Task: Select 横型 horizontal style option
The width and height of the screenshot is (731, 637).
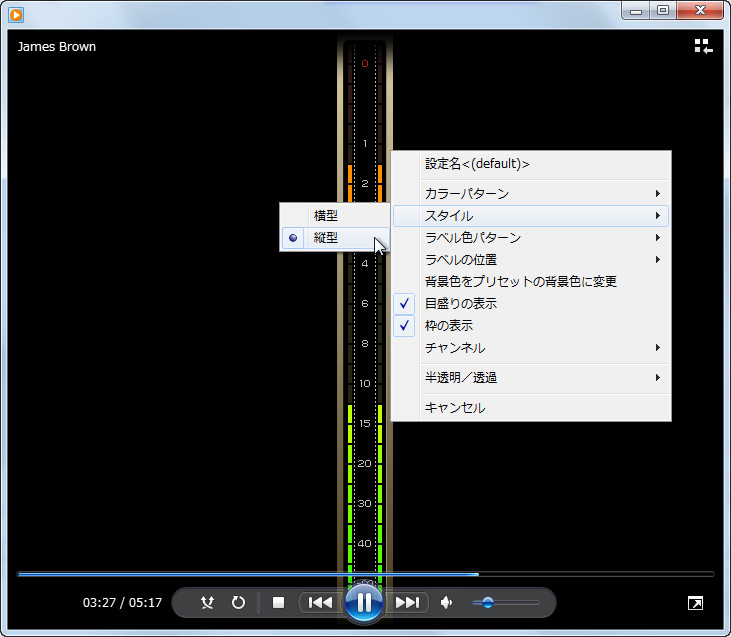Action: 335,215
